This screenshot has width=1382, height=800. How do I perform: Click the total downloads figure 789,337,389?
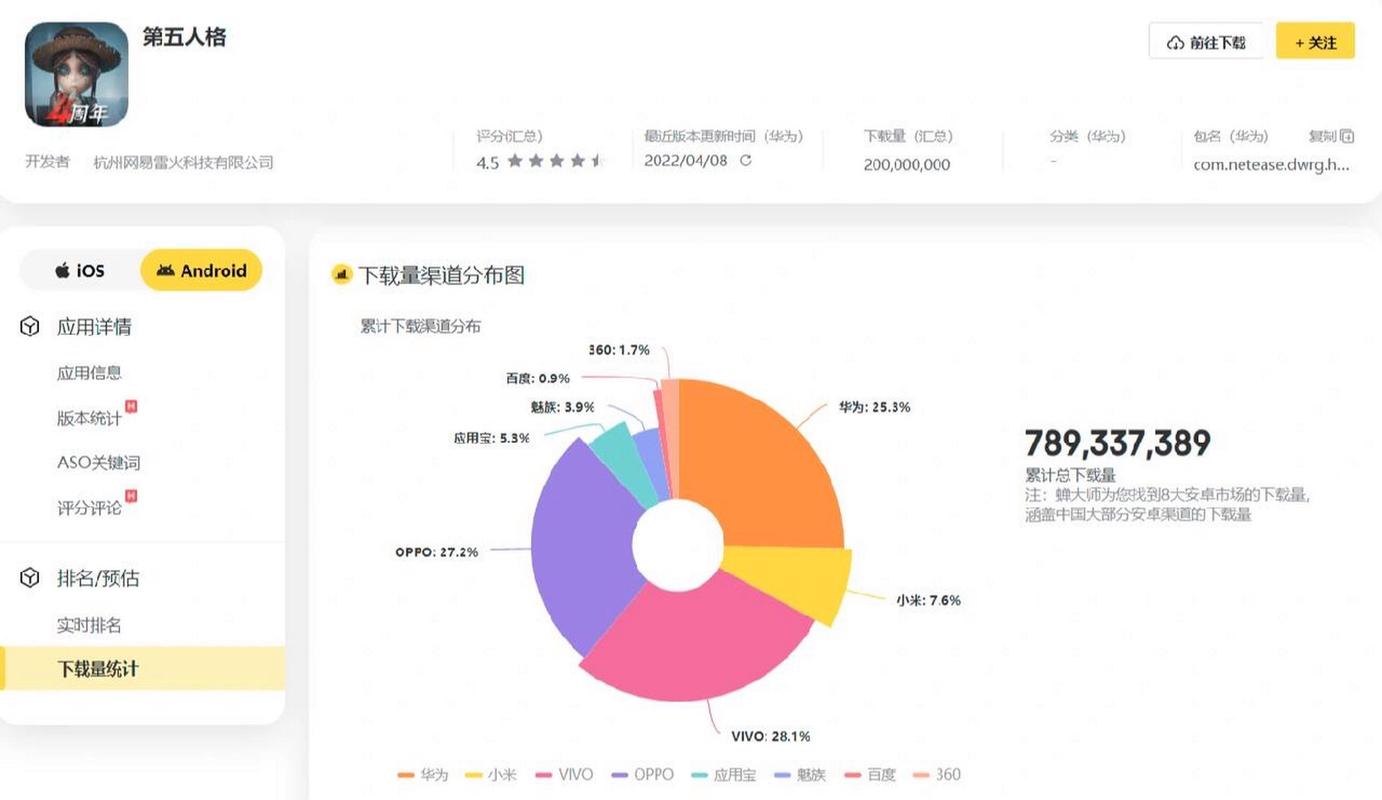[x=1118, y=443]
